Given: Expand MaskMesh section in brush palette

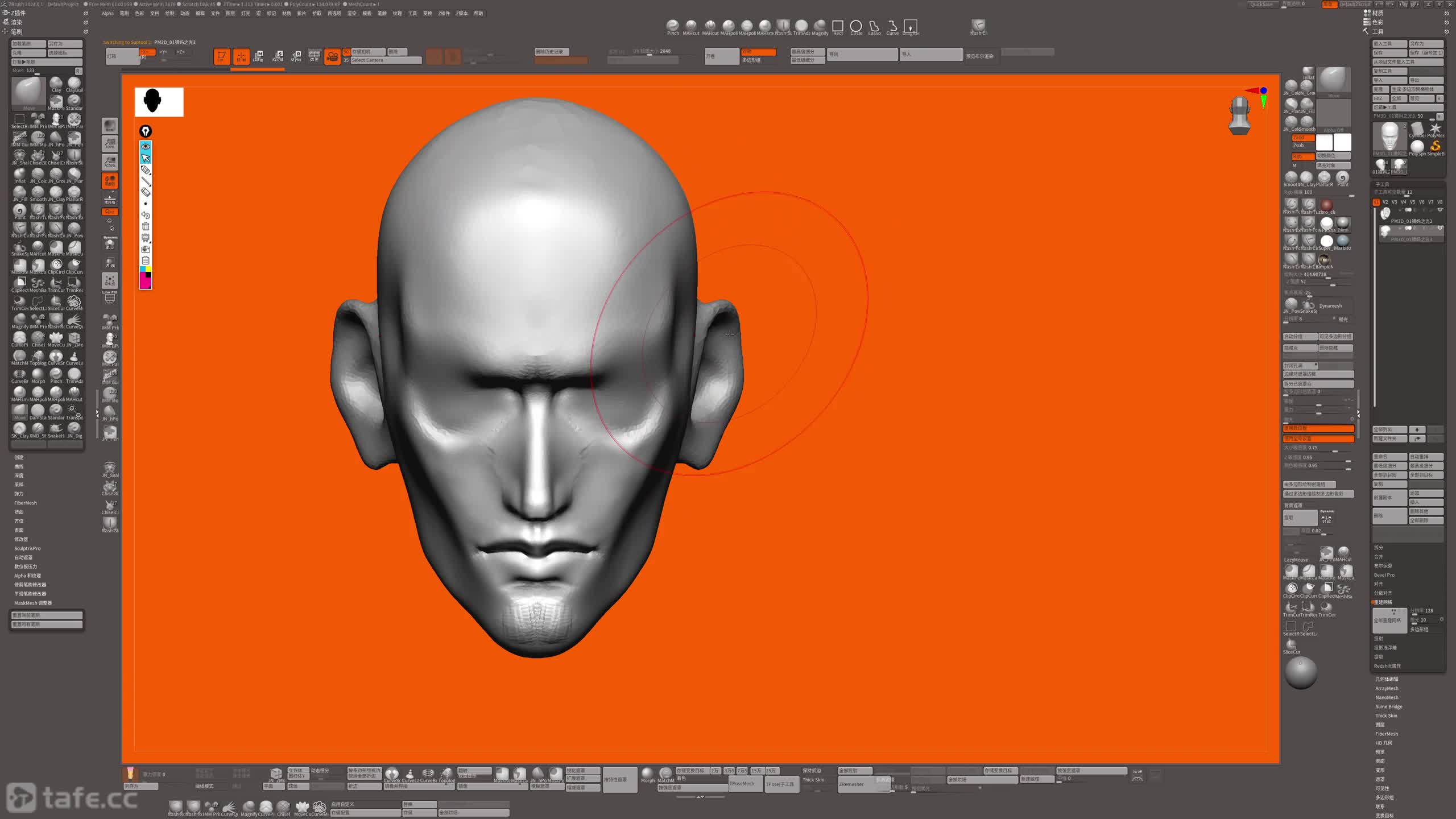Looking at the screenshot, I should (x=33, y=603).
